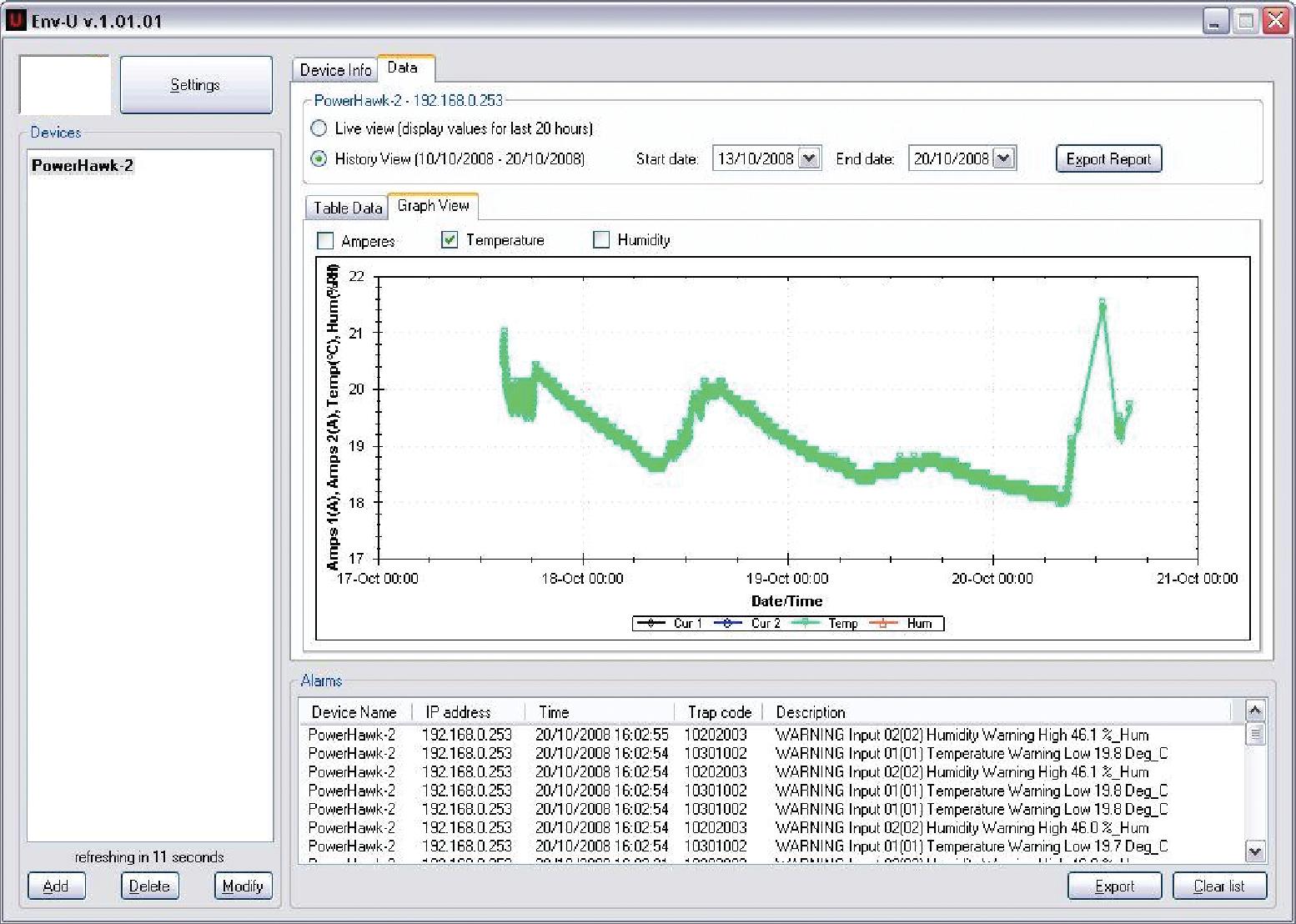Select PowerHawk-2 in the Devices list
1296x924 pixels.
click(81, 164)
